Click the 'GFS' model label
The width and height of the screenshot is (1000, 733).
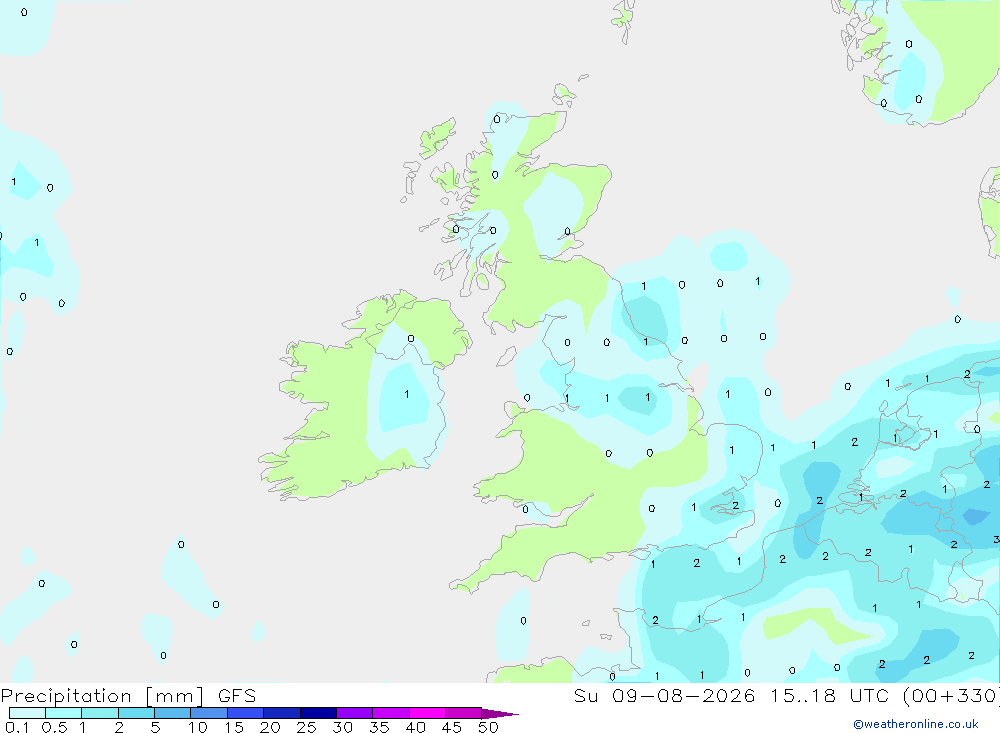pyautogui.click(x=237, y=696)
